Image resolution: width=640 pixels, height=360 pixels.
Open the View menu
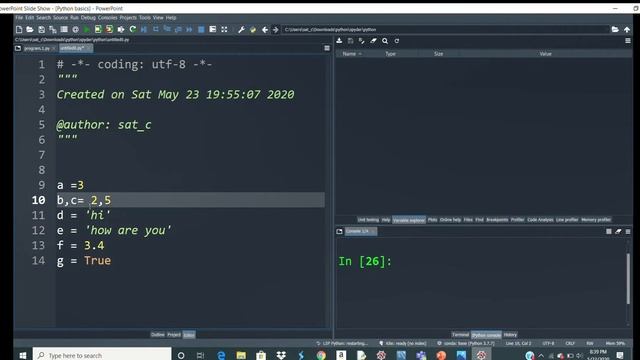pos(158,18)
